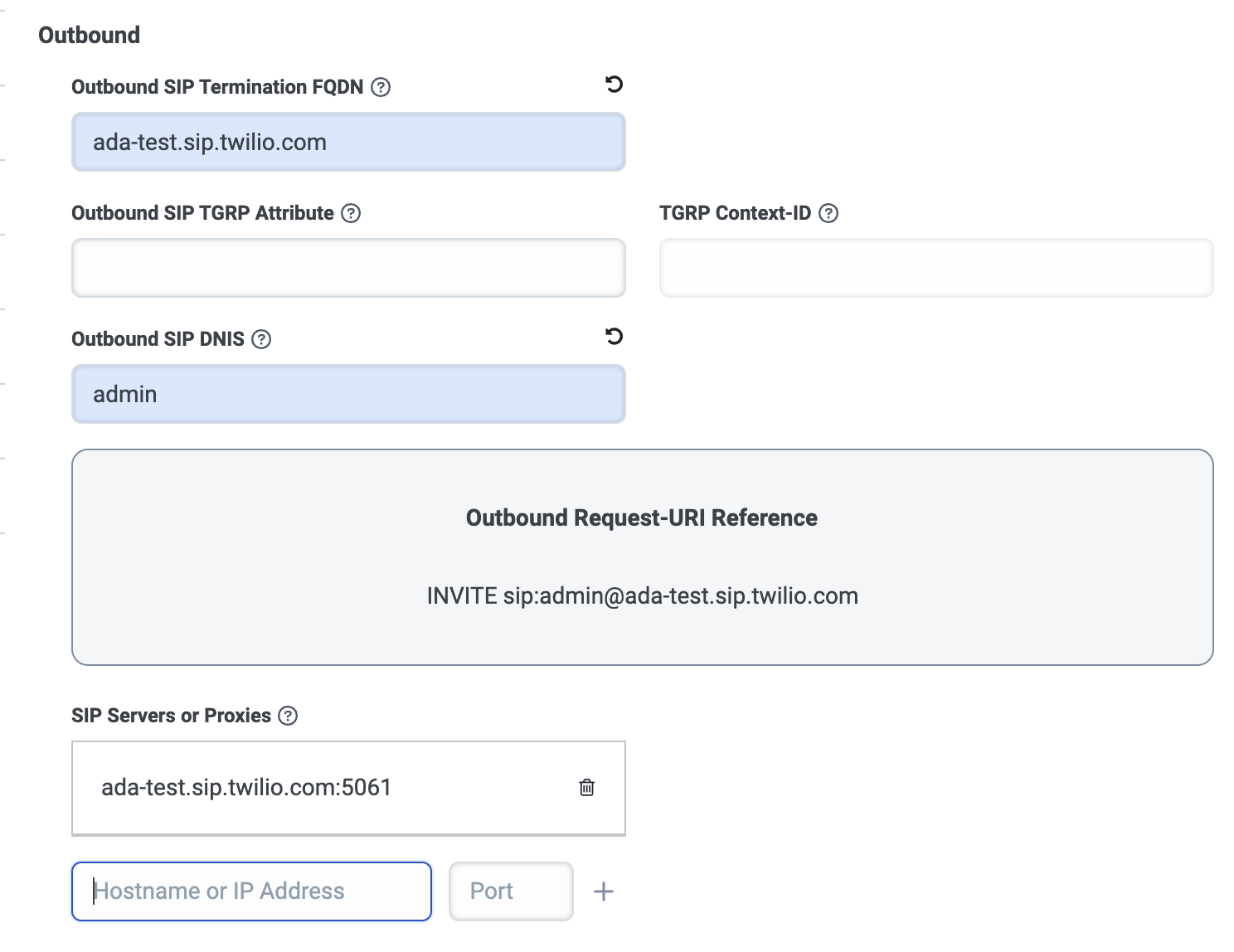Screen dimensions: 1234x952
Task: Click the Outbound section heading
Action: pos(90,36)
